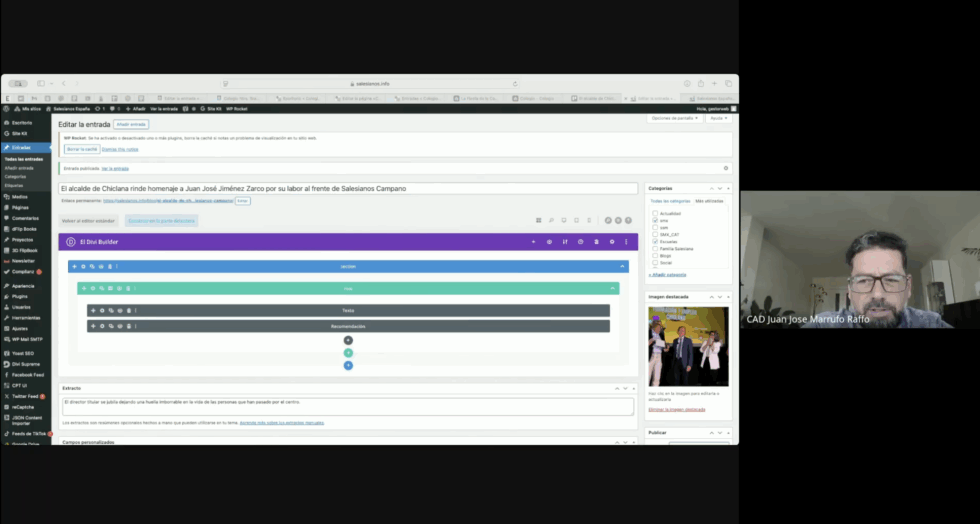This screenshot has height=524, width=980.
Task: Open the Opciones de pantalla dropdown
Action: [x=674, y=118]
